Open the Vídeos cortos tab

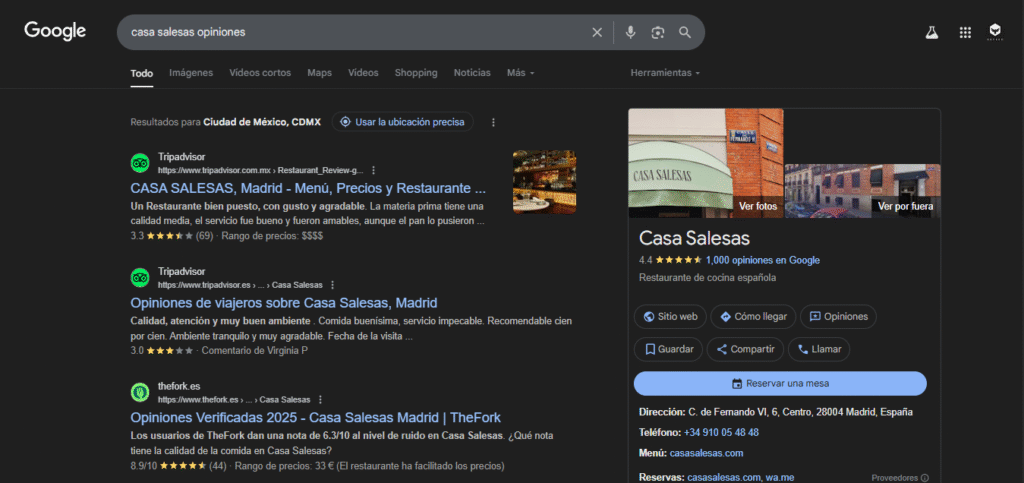point(260,73)
